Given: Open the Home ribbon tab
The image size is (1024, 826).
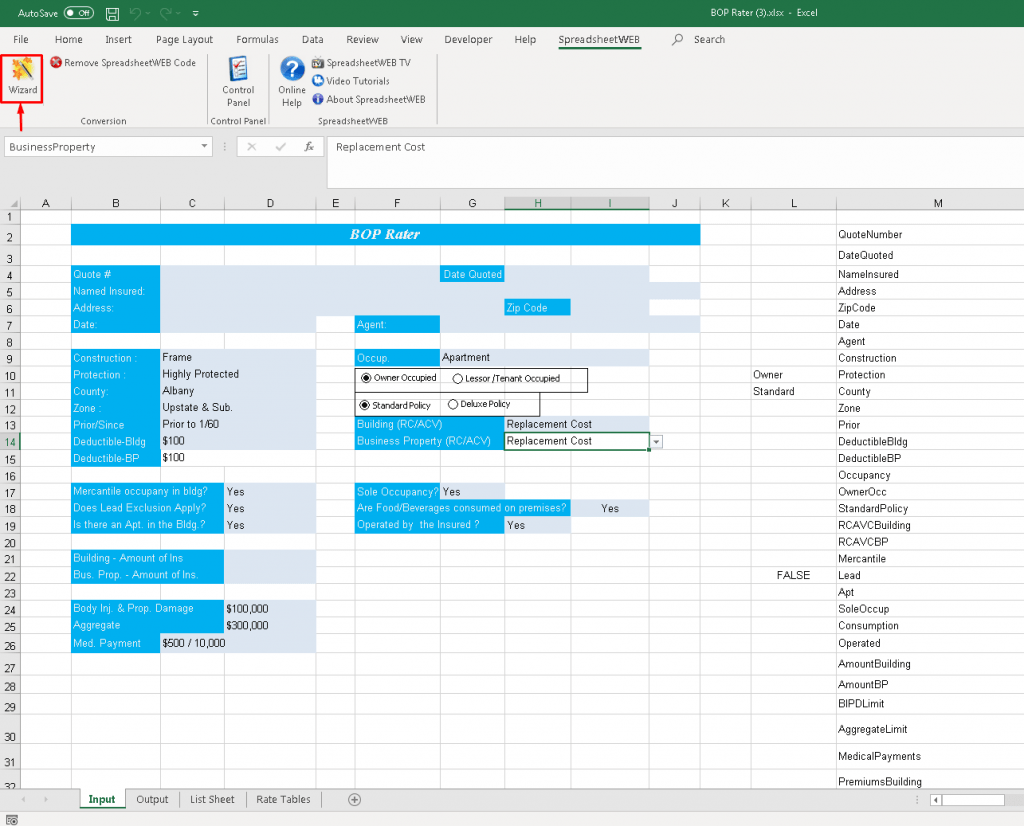Looking at the screenshot, I should click(x=69, y=39).
